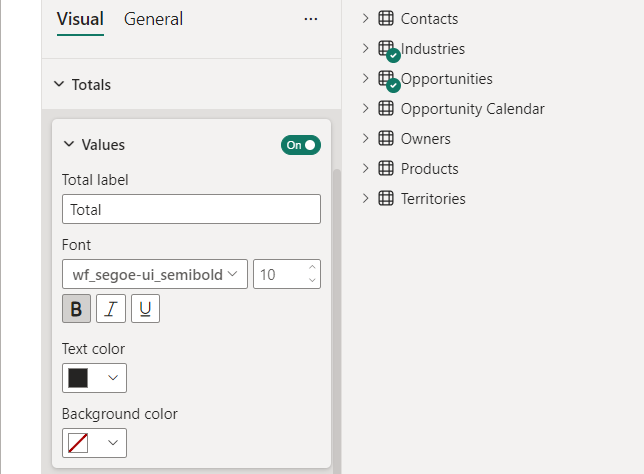Click the Owners table icon
Image resolution: width=644 pixels, height=474 pixels.
[386, 138]
